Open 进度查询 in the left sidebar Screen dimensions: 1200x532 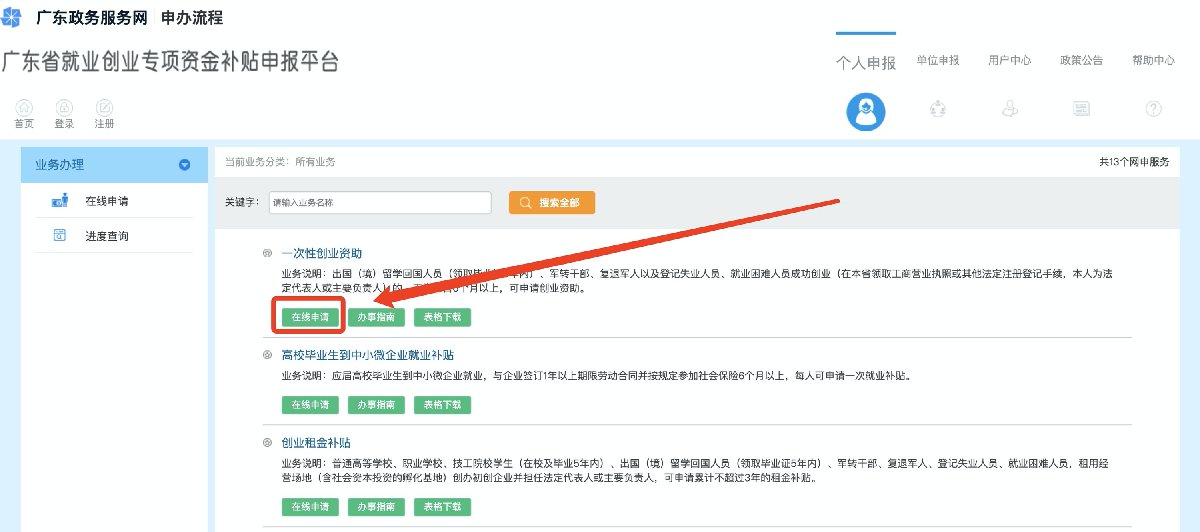coord(106,236)
